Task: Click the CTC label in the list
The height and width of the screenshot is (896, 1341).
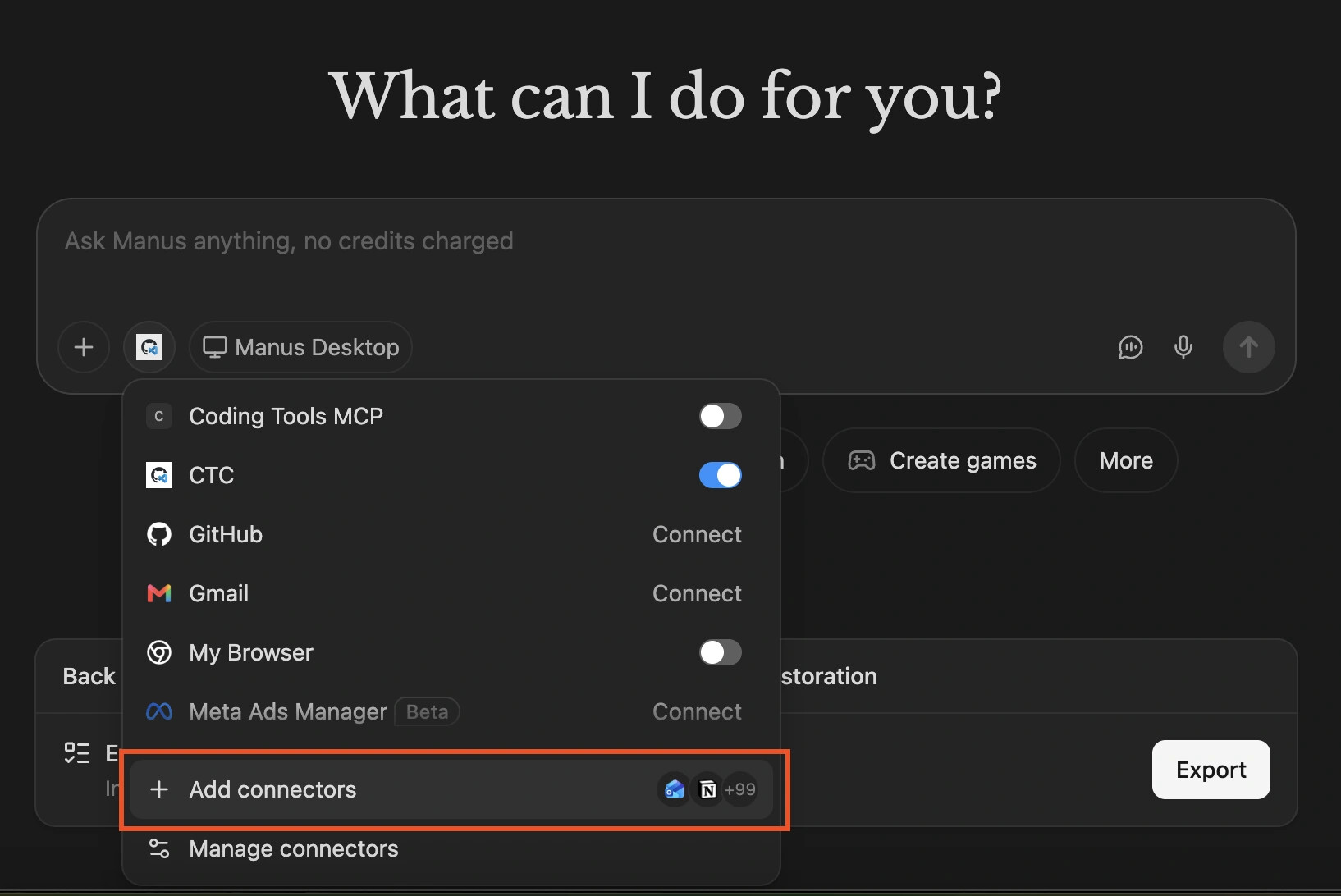Action: [x=212, y=475]
